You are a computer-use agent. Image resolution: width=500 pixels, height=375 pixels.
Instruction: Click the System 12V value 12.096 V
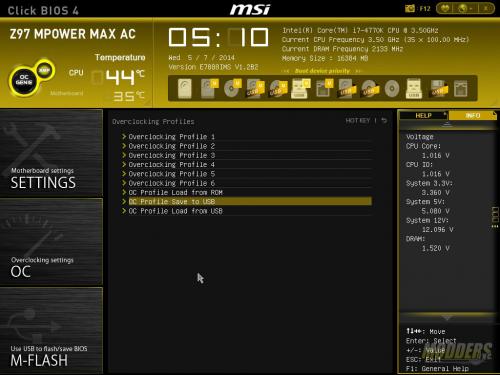[x=437, y=230]
